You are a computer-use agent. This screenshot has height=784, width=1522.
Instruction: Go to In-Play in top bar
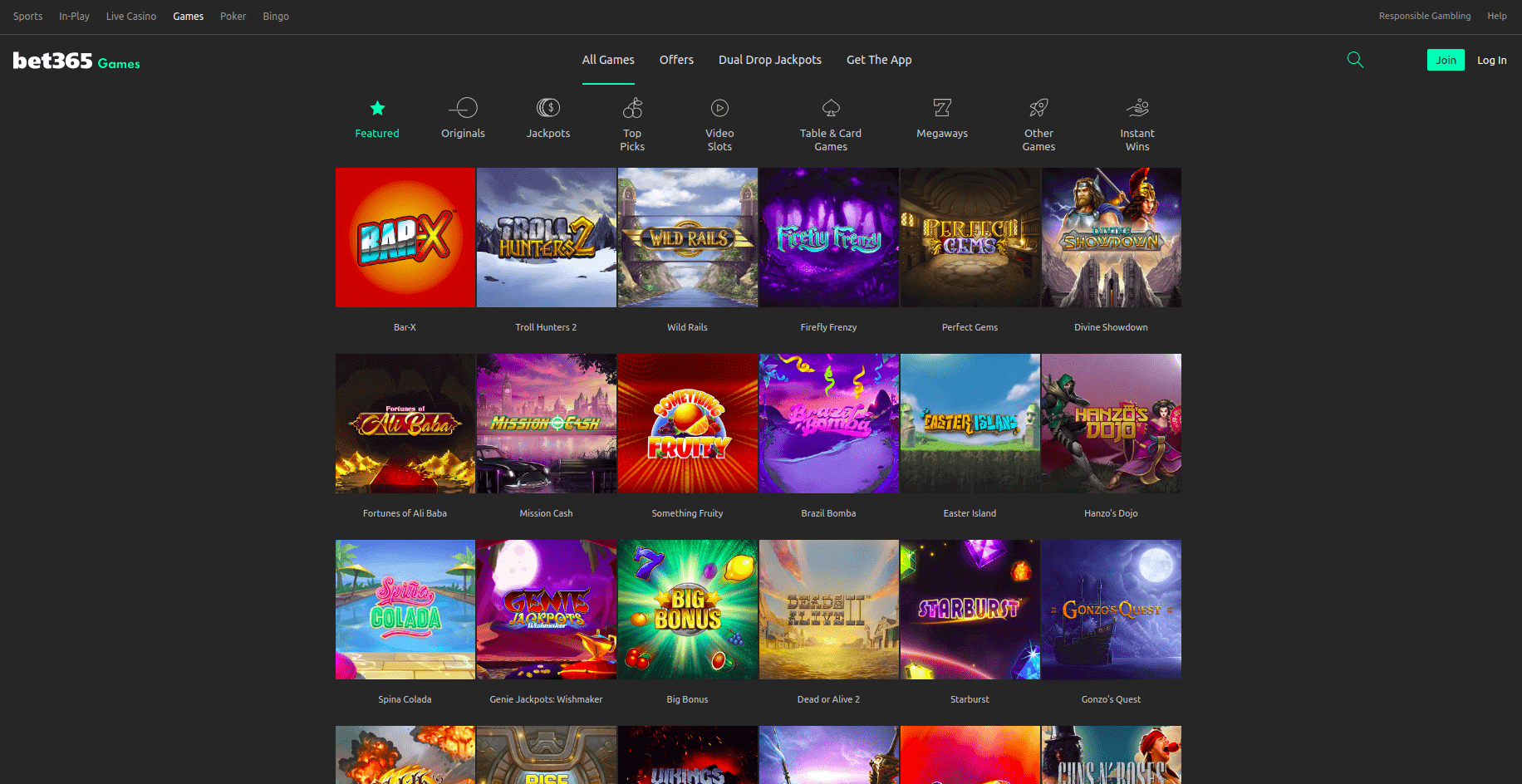coord(74,17)
